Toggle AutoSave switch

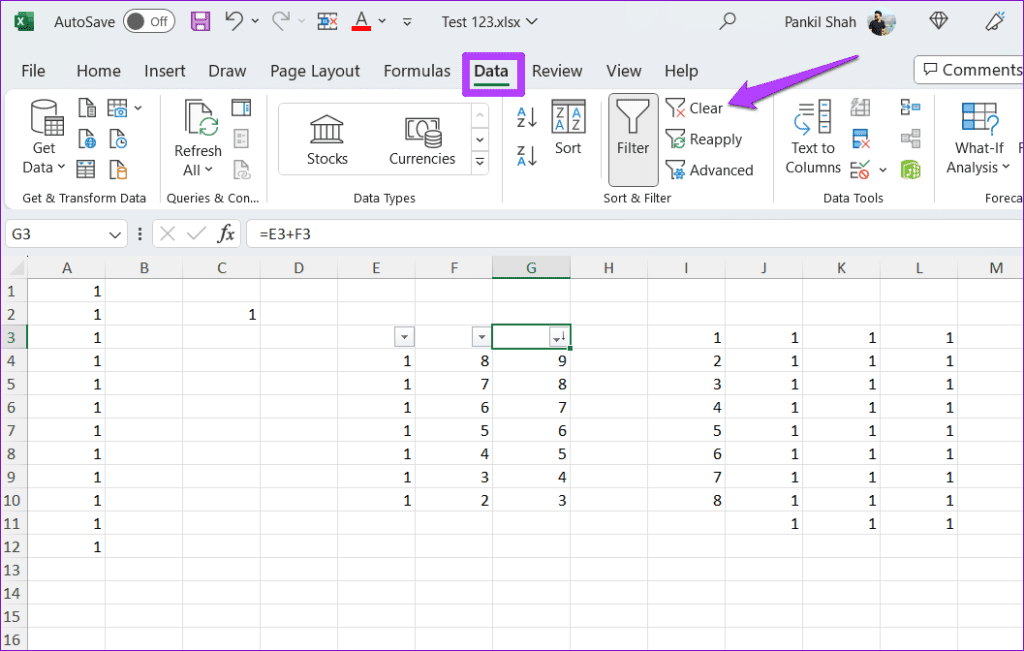click(149, 22)
